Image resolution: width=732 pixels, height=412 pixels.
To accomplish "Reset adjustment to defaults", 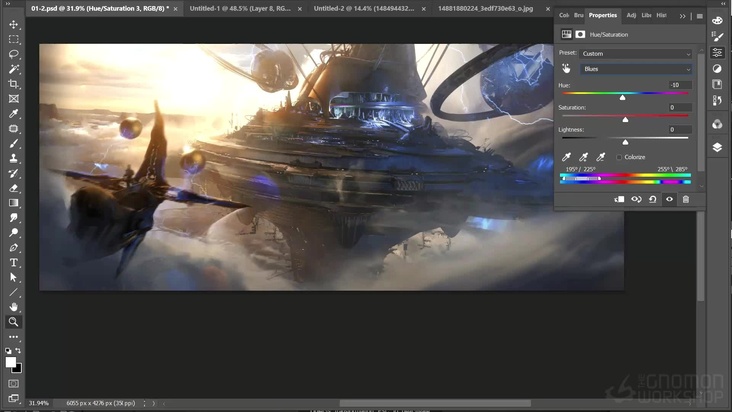I will pyautogui.click(x=653, y=199).
